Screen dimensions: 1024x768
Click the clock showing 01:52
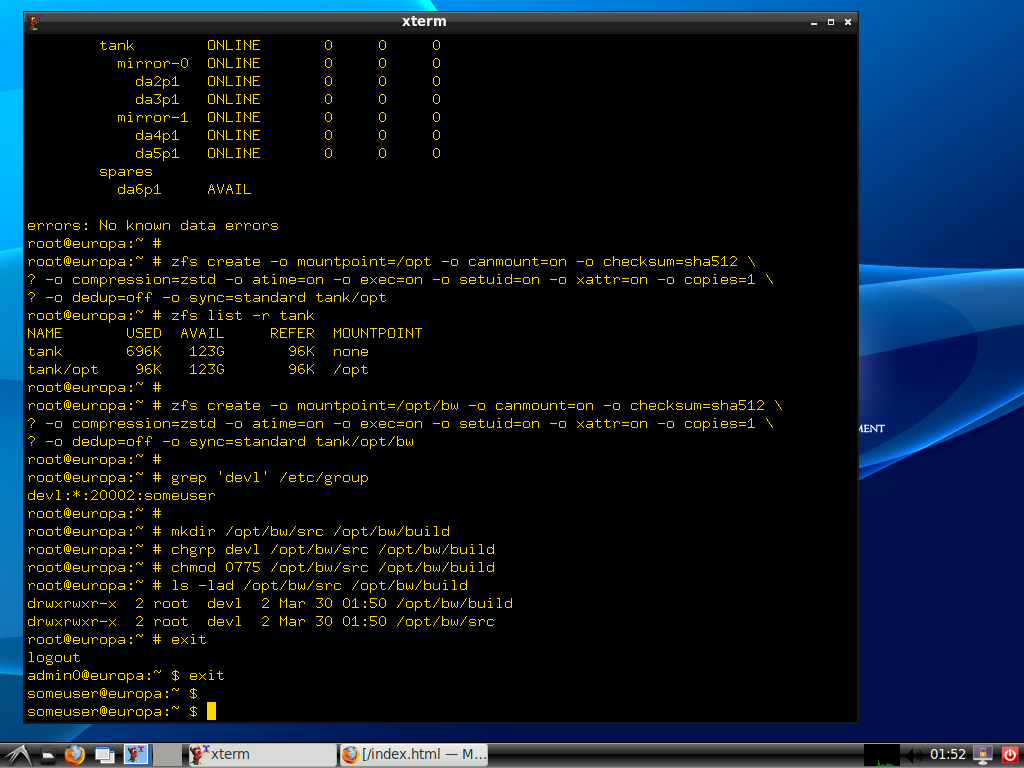click(x=948, y=754)
